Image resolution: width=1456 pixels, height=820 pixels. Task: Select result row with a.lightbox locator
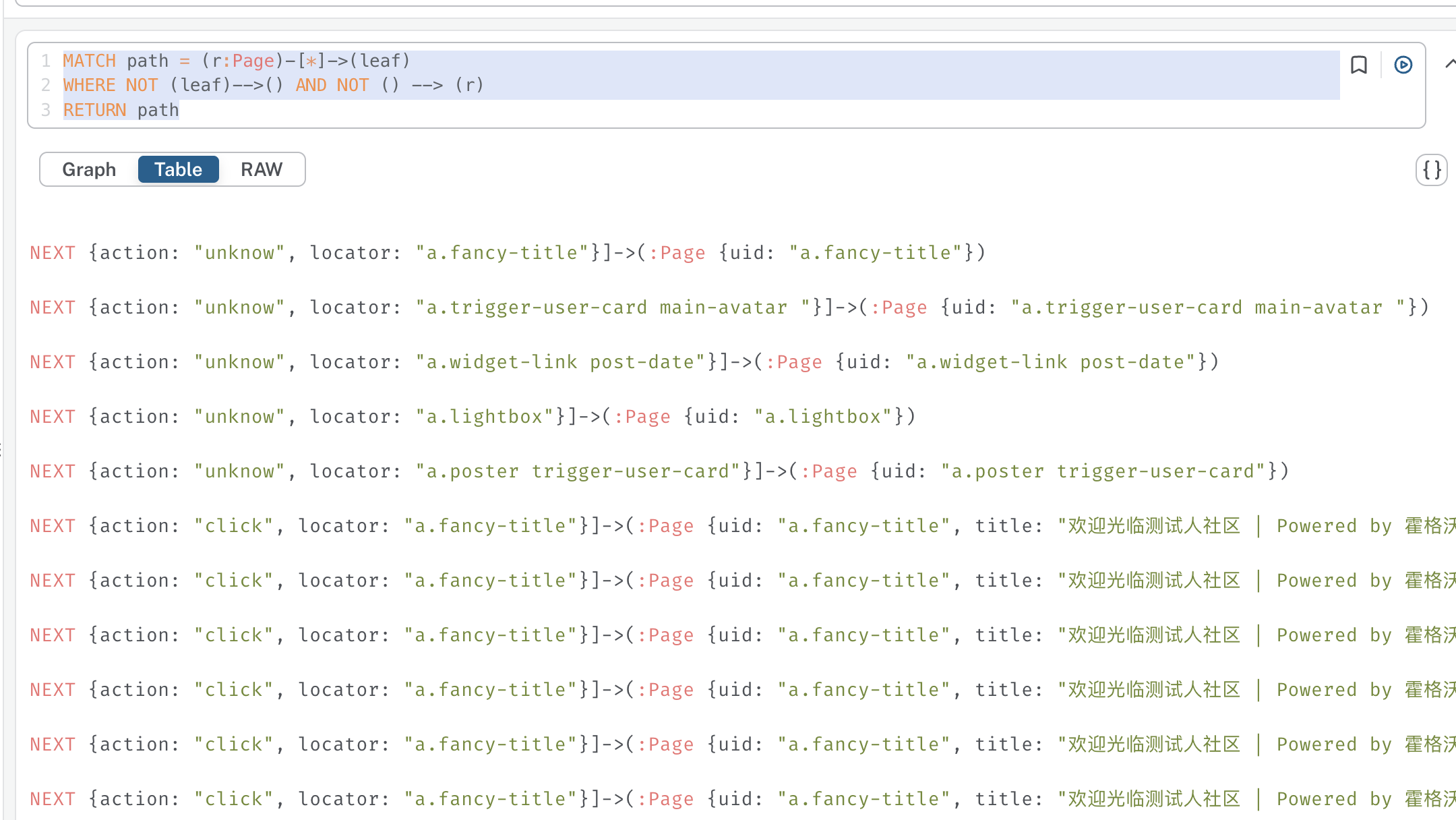[473, 417]
